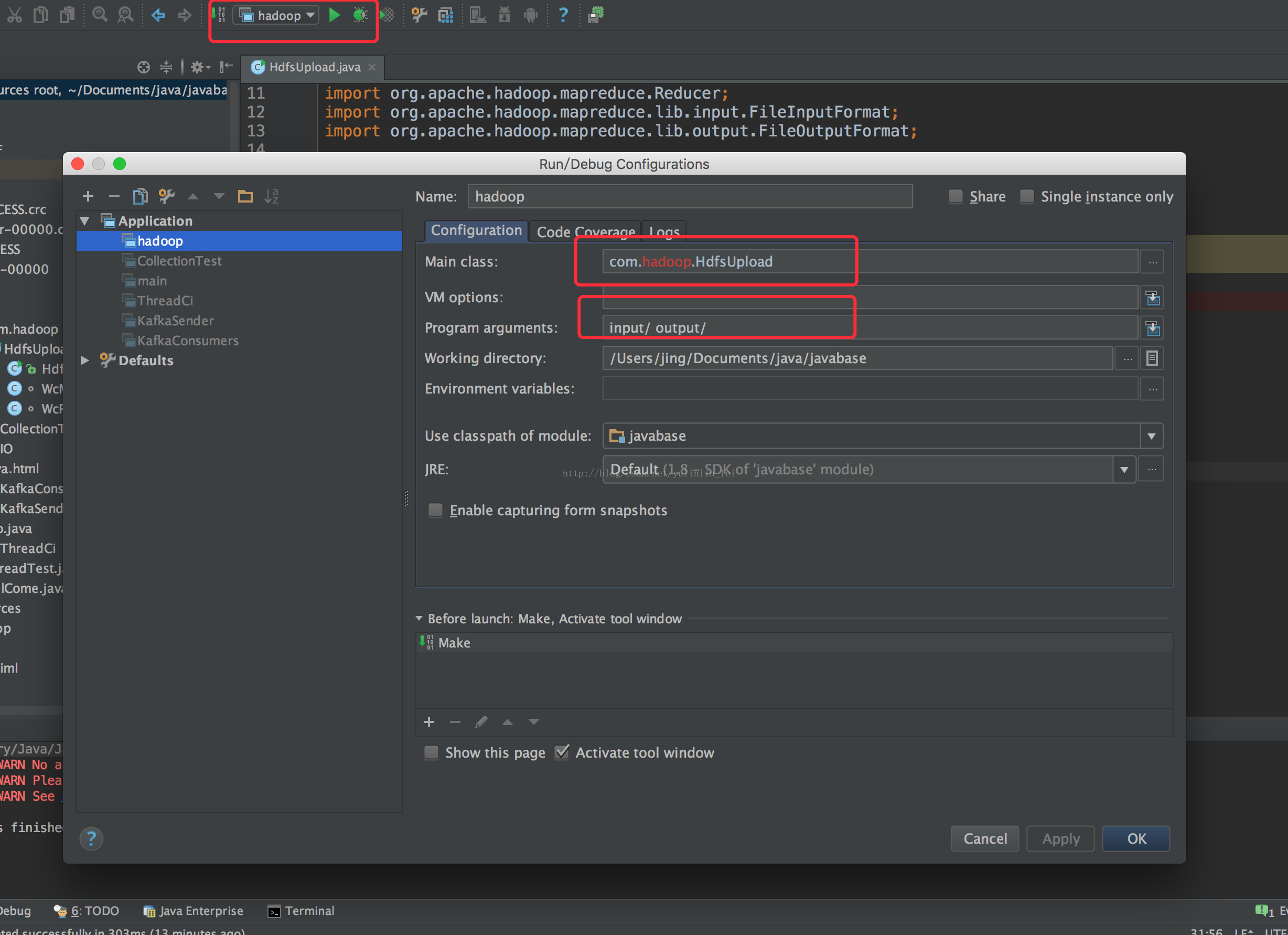This screenshot has width=1288, height=935.
Task: Open the Java Enterprise tool window
Action: (193, 911)
